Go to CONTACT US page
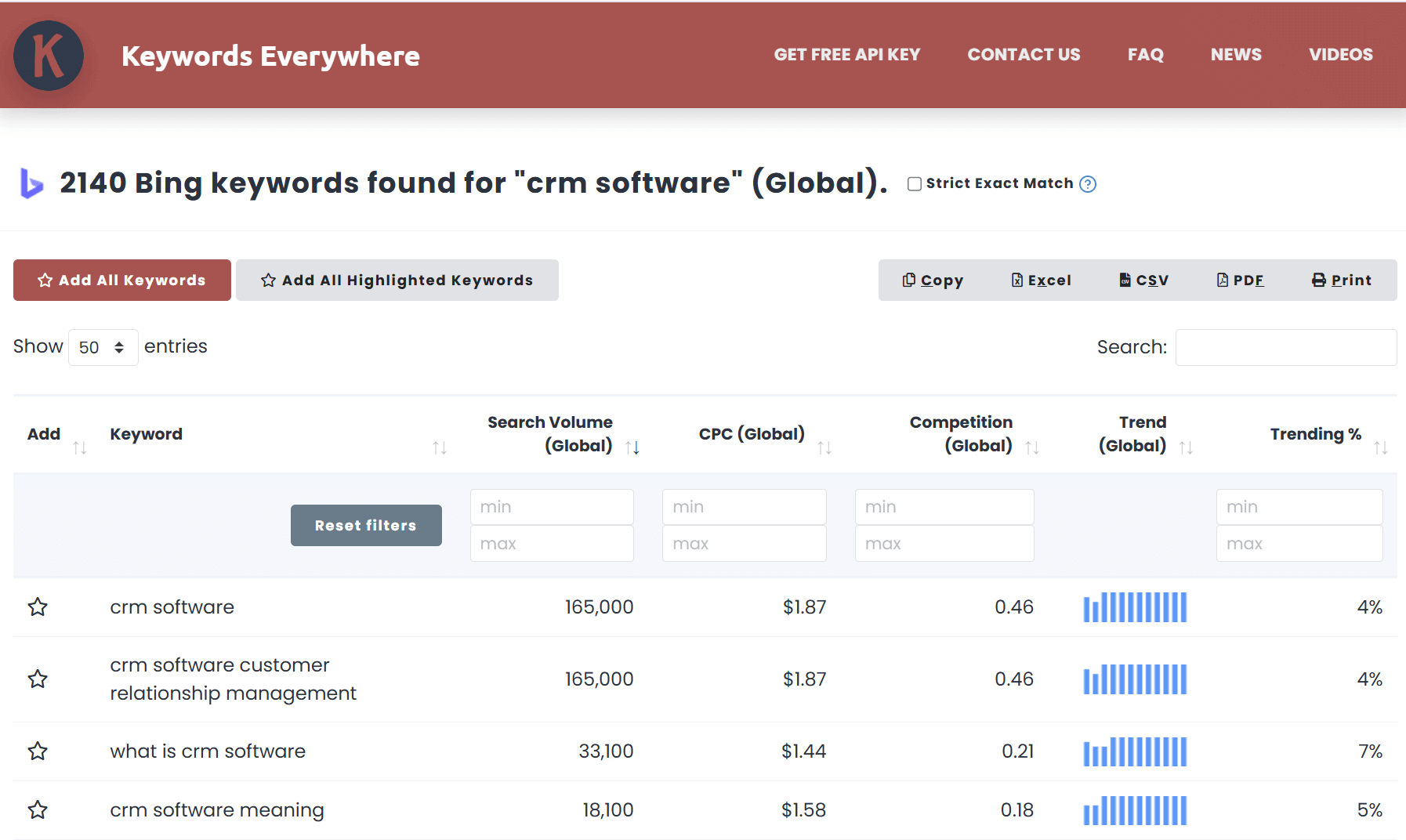This screenshot has height=840, width=1406. click(1024, 55)
